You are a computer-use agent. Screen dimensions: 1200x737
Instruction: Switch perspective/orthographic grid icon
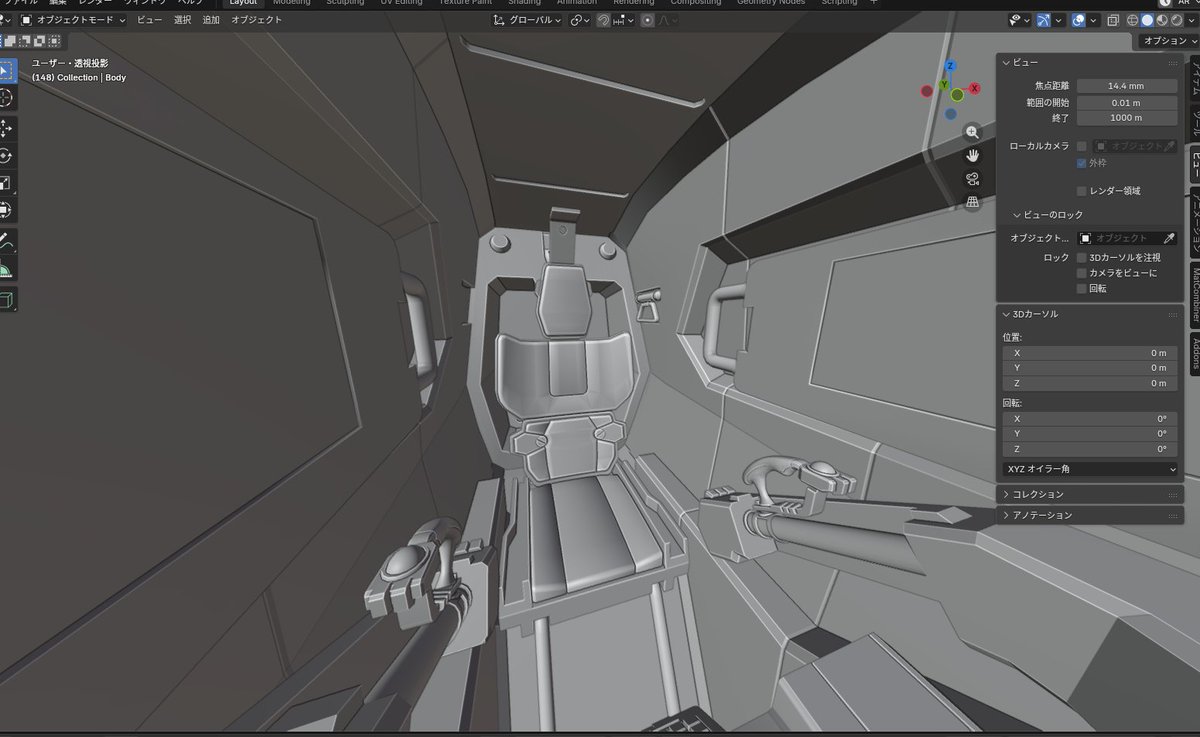pos(972,201)
